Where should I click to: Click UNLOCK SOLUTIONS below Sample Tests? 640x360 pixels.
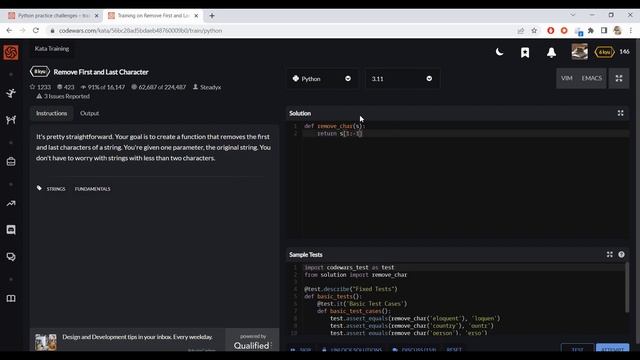(x=352, y=350)
